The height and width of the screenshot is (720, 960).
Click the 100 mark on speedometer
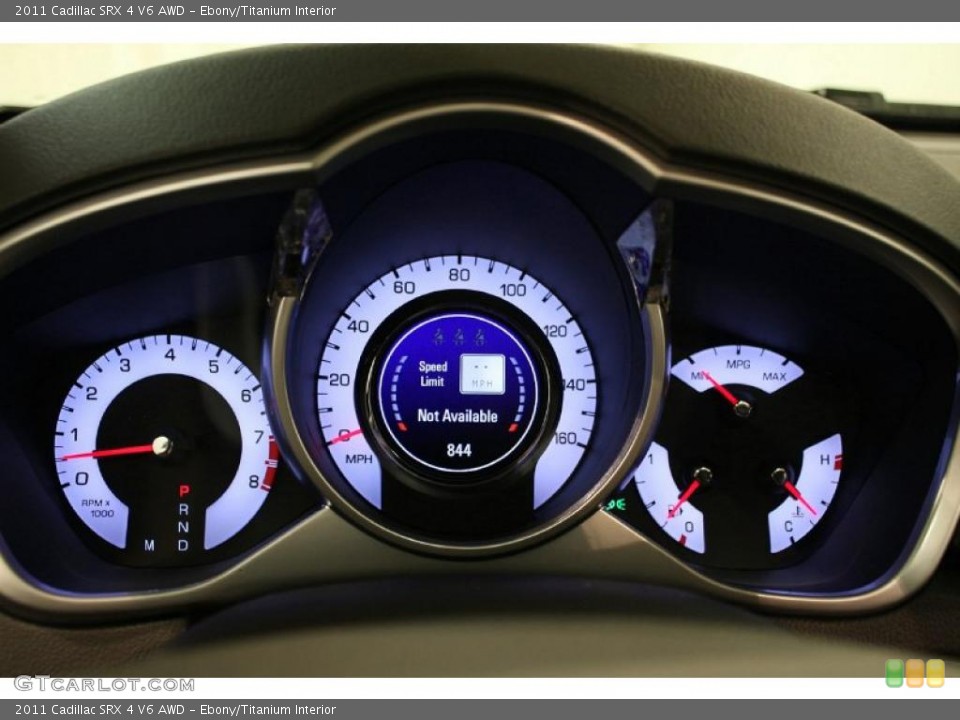512,290
